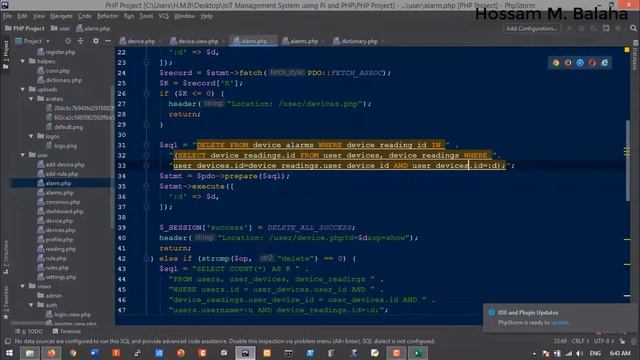Hide the Project tool window

pos(108,41)
